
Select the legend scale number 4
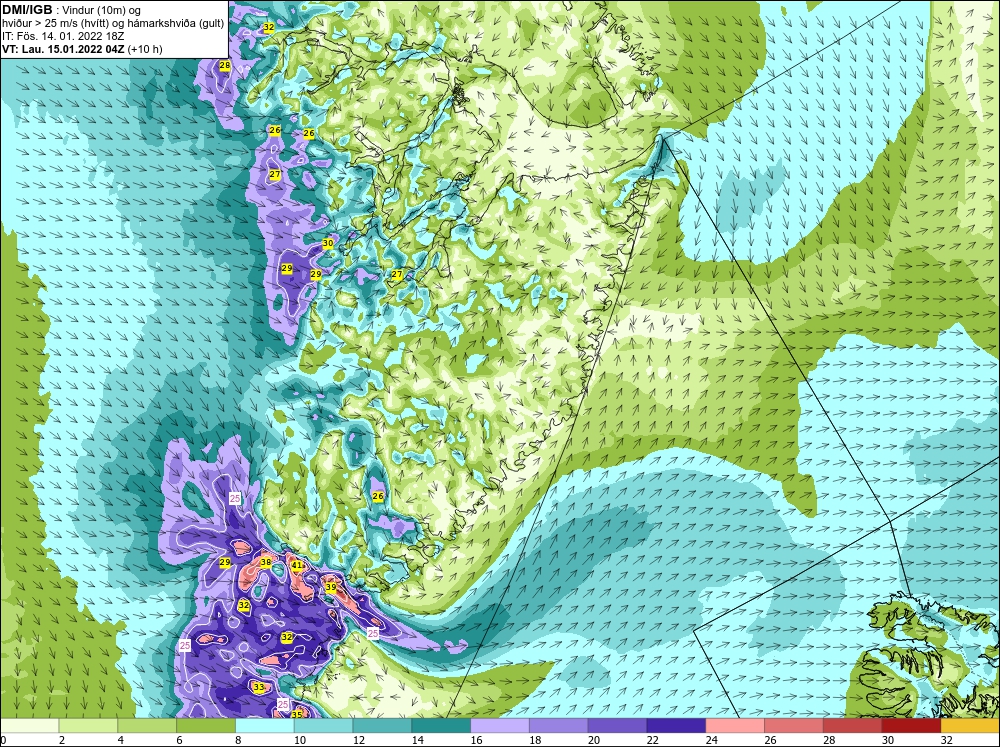tap(121, 740)
